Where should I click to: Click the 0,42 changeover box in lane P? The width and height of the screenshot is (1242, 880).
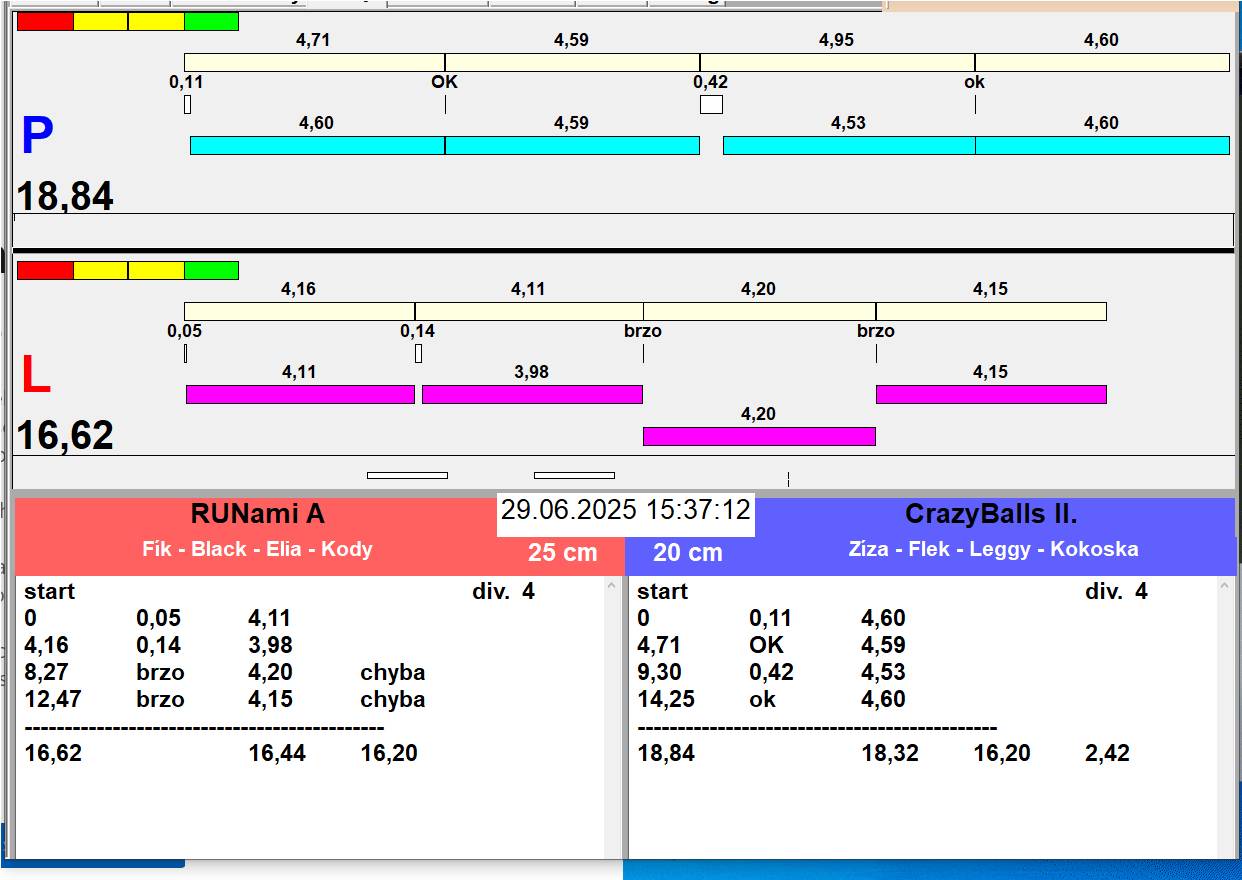711,105
